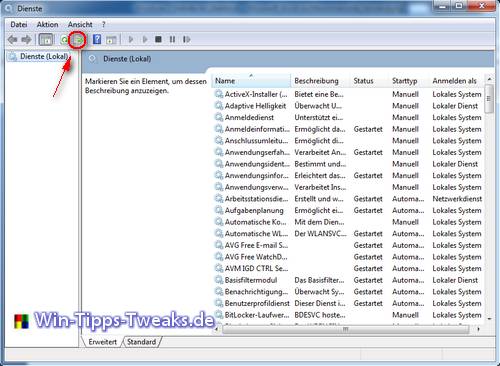Viewport: 500px width, 366px height.
Task: Click the gear icon of Anmeldedienst
Action: click(219, 118)
